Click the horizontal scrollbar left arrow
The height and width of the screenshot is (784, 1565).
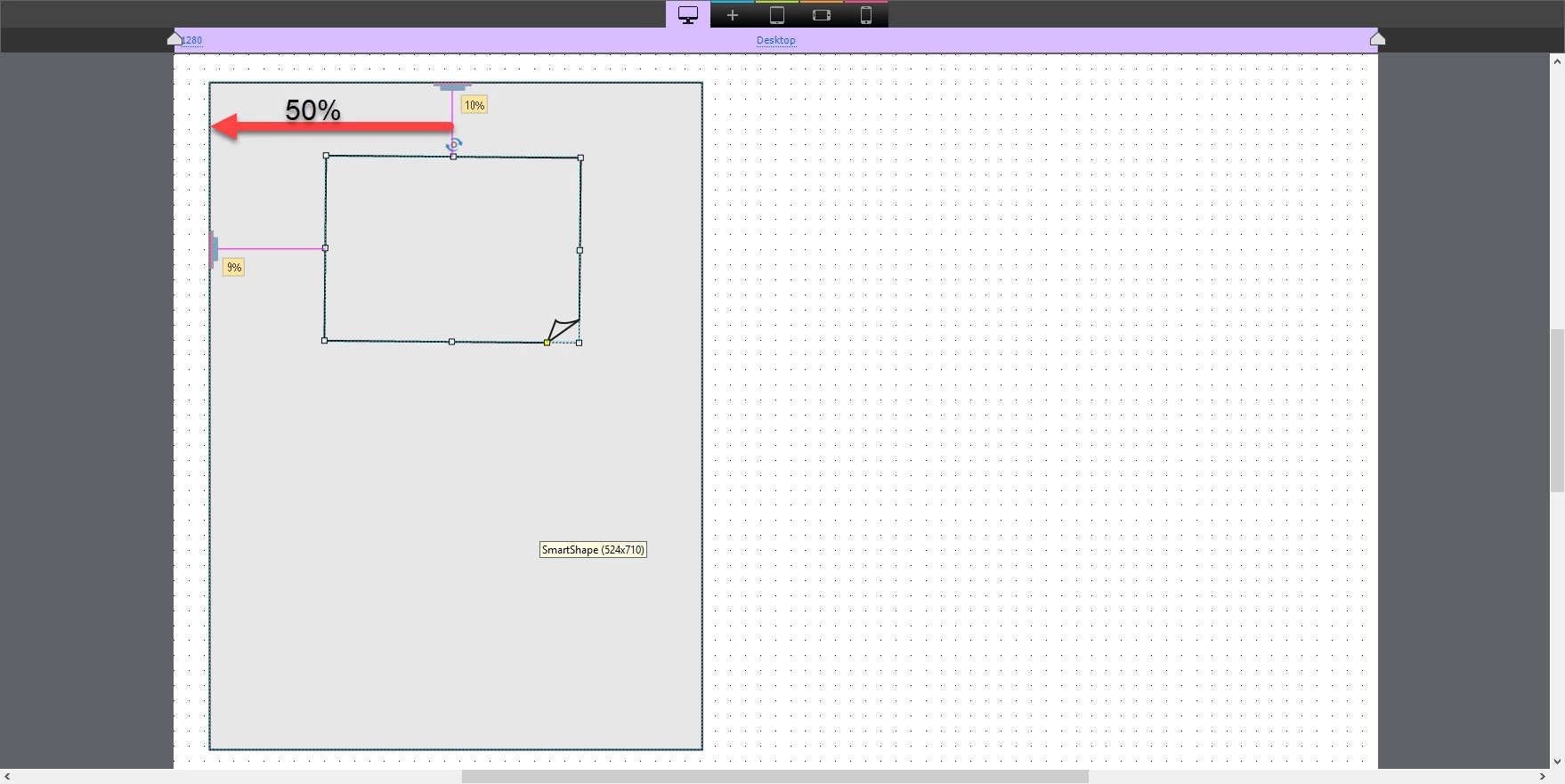coord(7,777)
